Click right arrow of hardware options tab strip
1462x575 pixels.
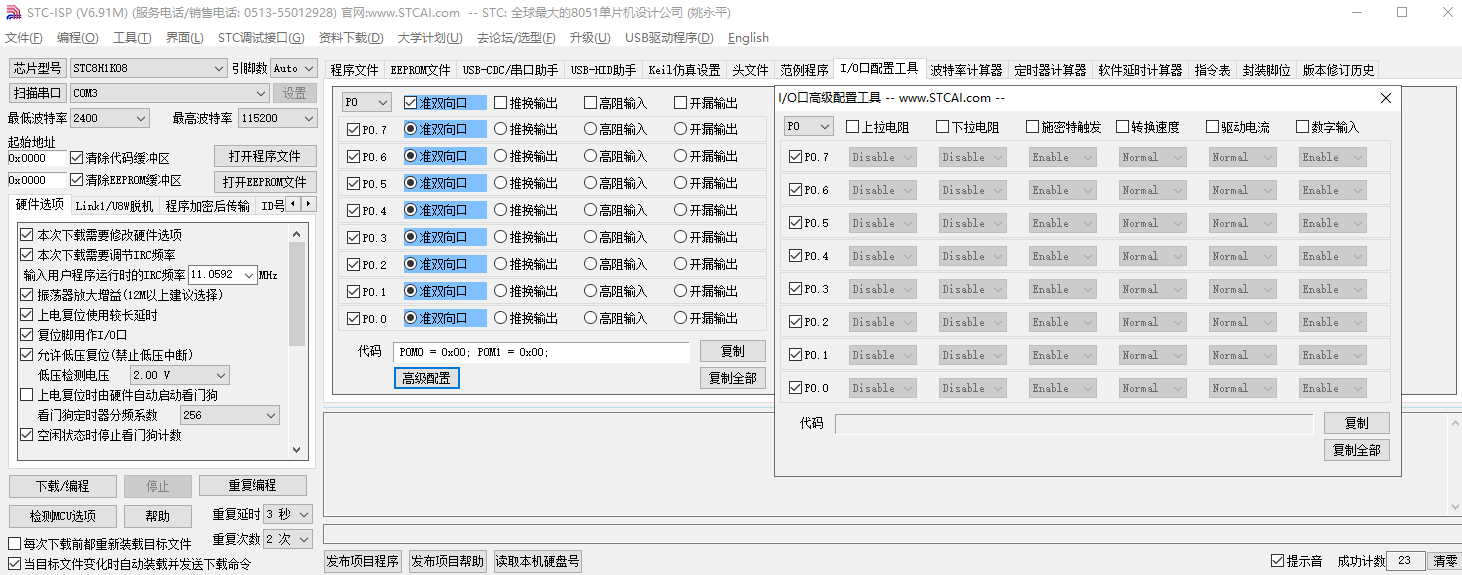point(308,204)
